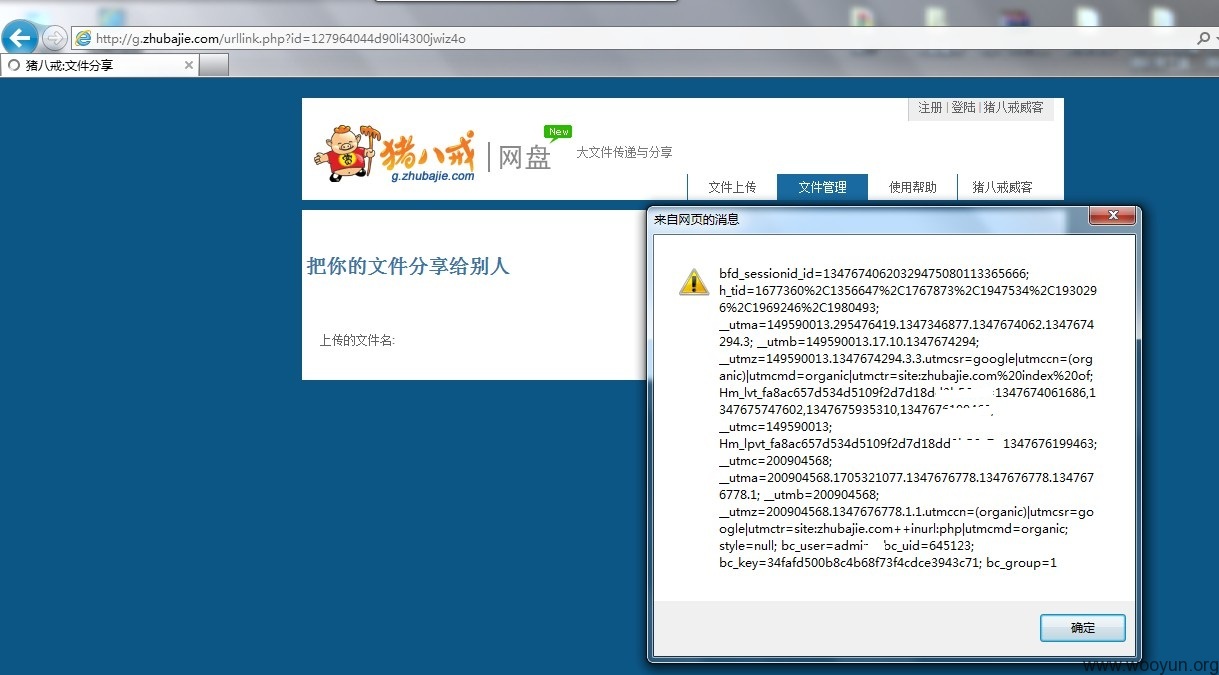Click the 把你的文件分享给别人 heading
The image size is (1219, 675).
(408, 266)
